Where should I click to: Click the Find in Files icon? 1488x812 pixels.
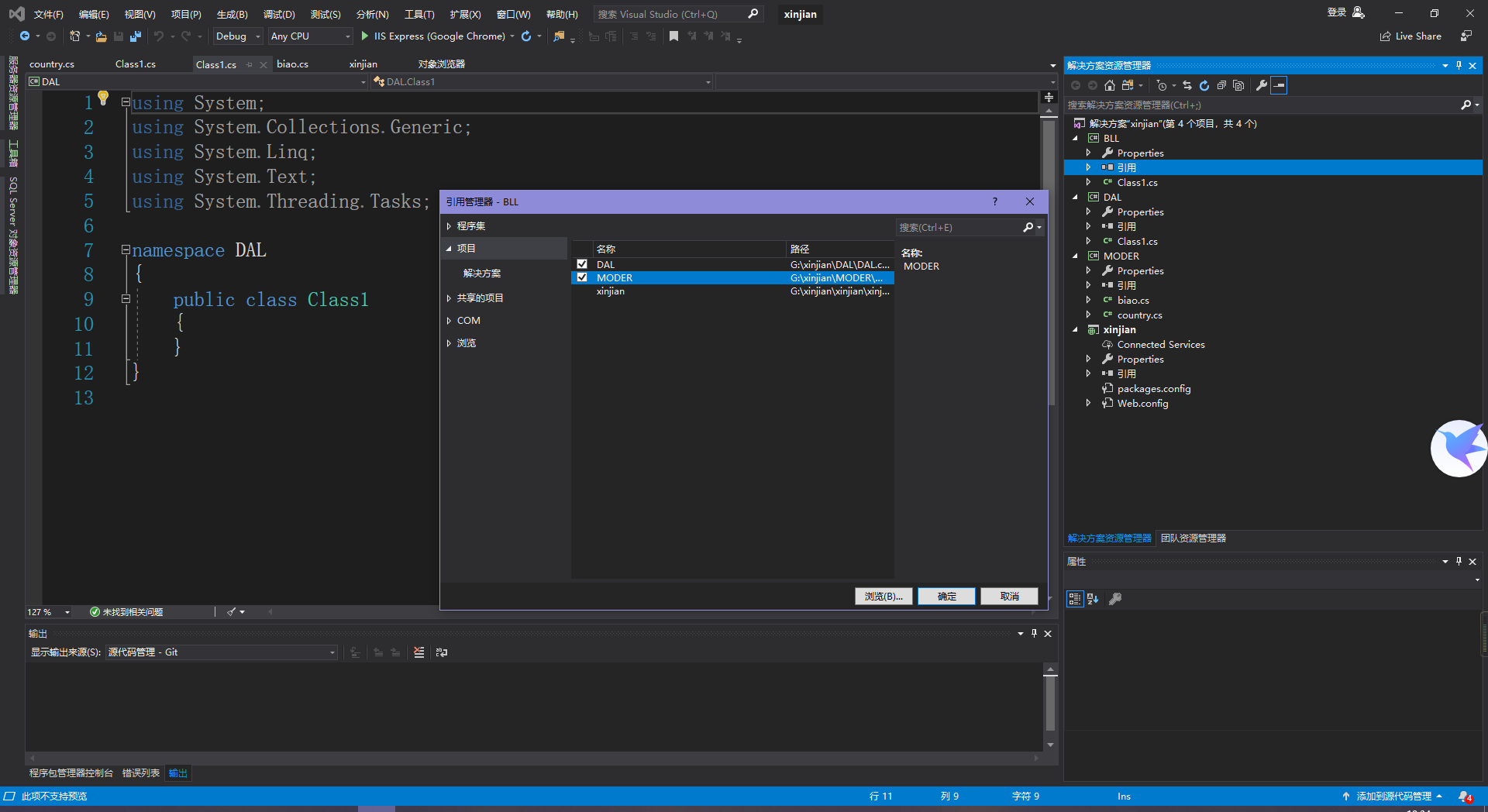pos(559,36)
